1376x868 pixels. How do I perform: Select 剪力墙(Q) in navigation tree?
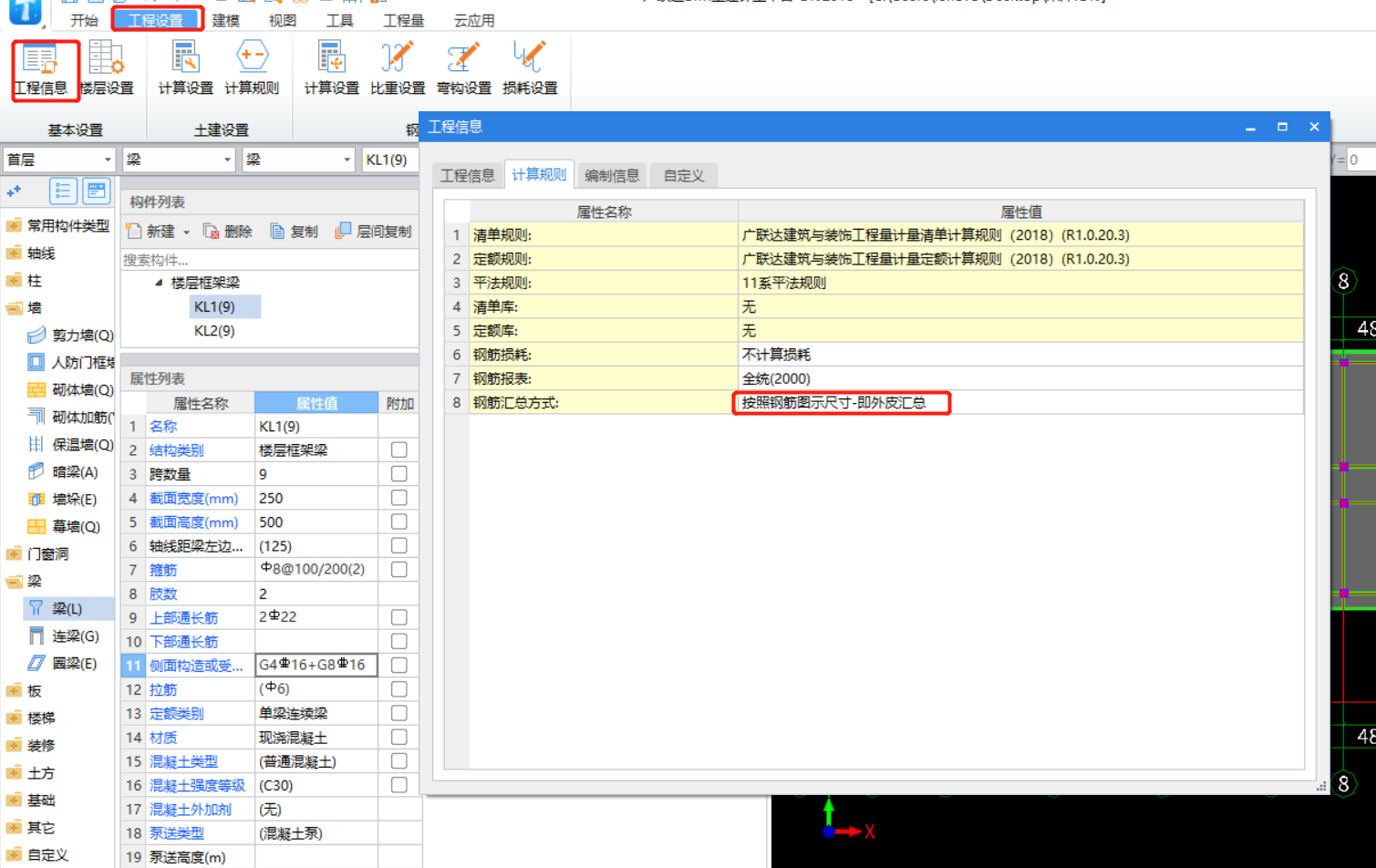(x=71, y=336)
